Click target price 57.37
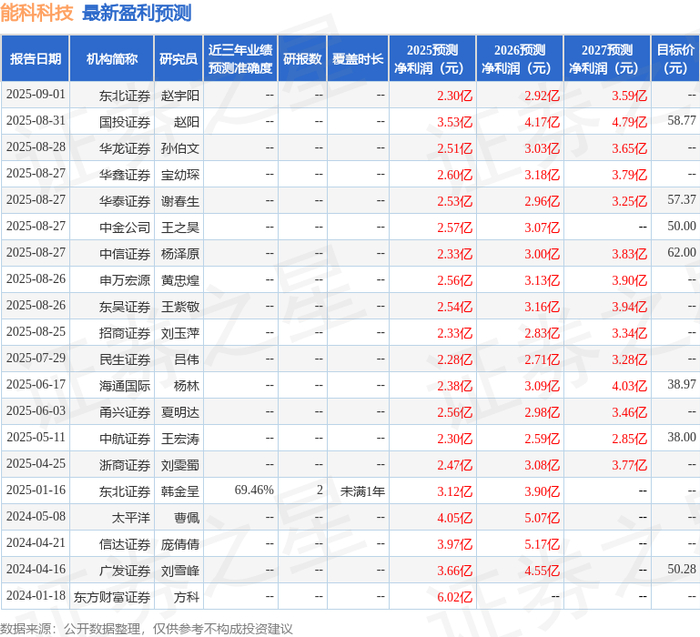Screen dimensions: 700x637 682,200
